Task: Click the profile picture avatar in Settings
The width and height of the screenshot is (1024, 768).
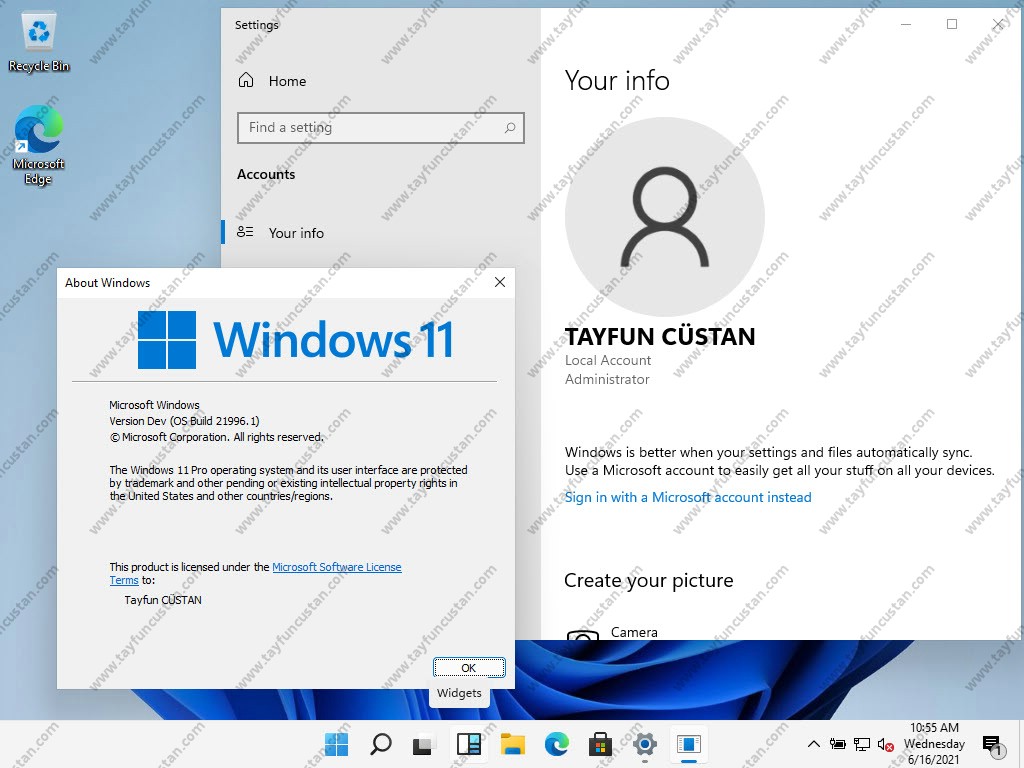Action: point(665,217)
